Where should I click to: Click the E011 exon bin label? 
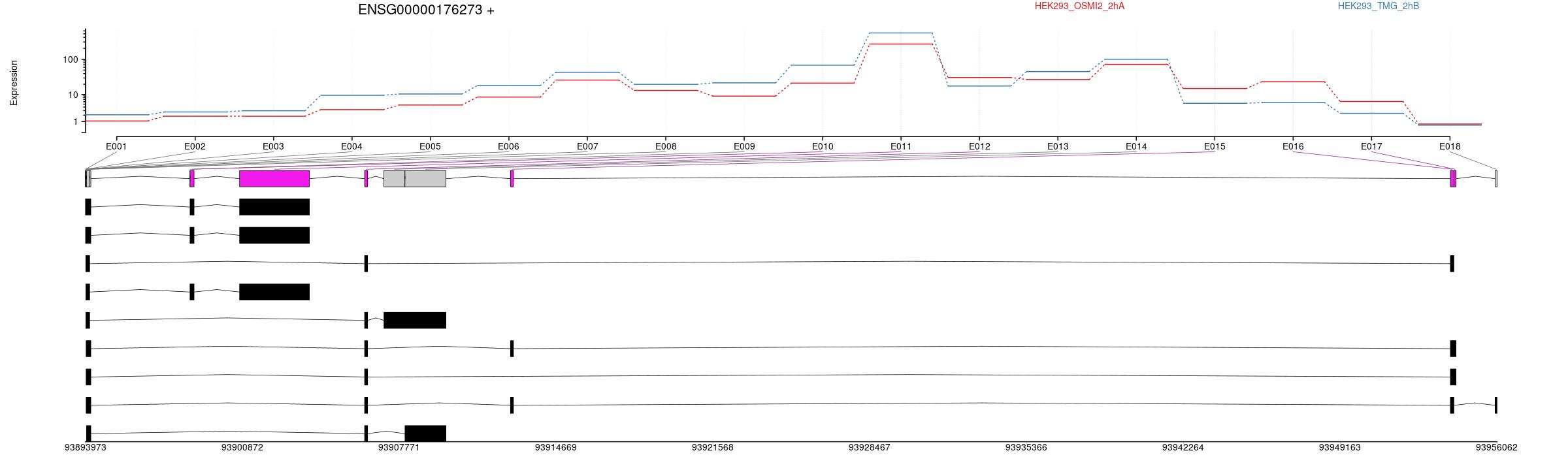[901, 146]
